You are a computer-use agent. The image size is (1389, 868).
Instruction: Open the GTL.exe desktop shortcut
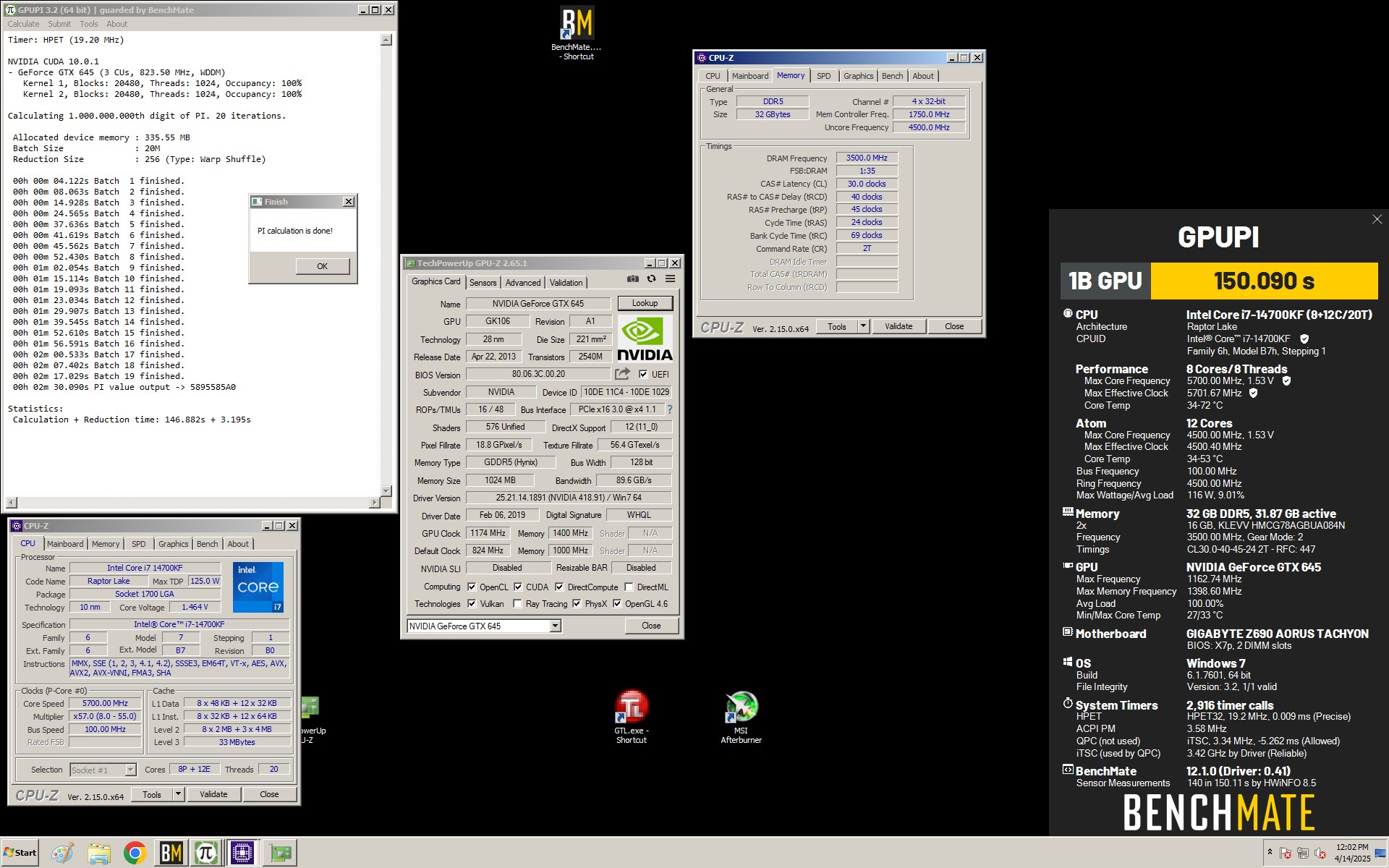click(x=632, y=715)
